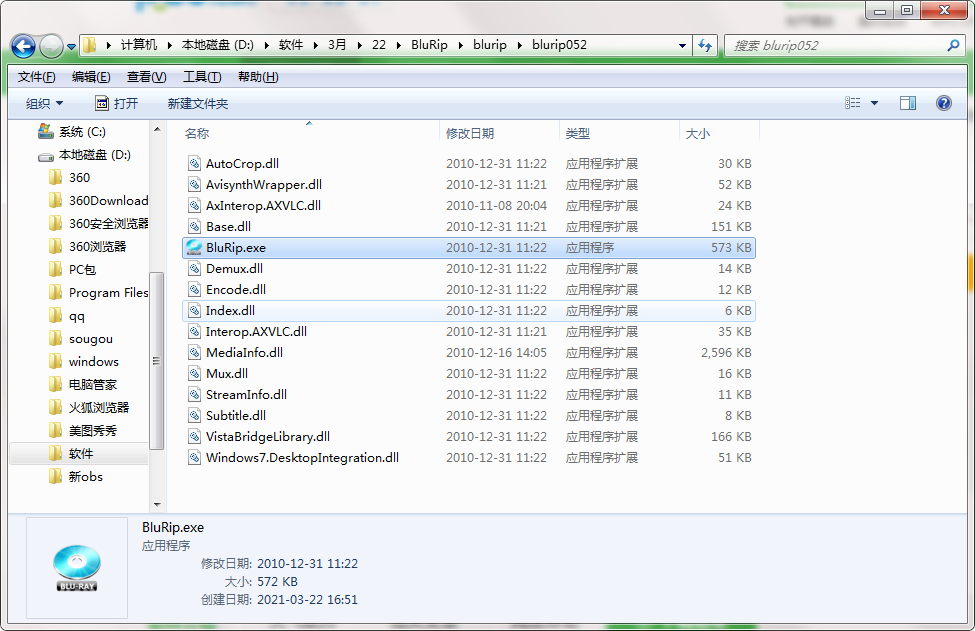The width and height of the screenshot is (975, 631).
Task: Expand the view options dropdown arrow
Action: 874,103
